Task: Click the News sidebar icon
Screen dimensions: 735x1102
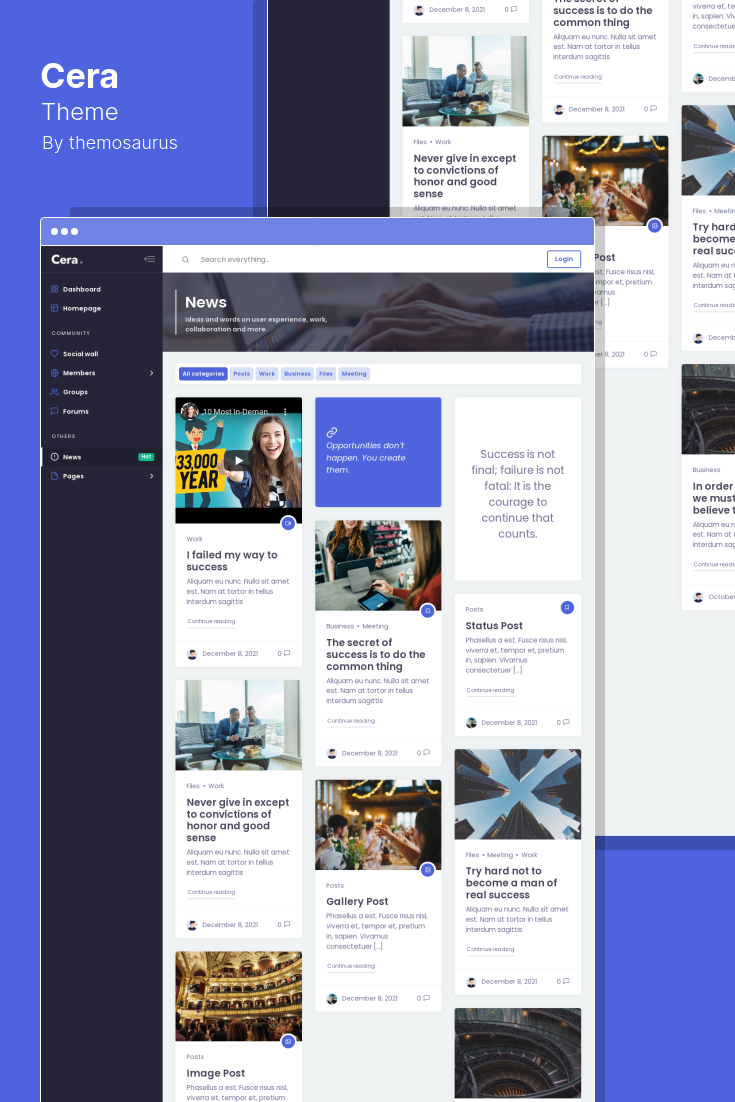Action: click(x=54, y=457)
